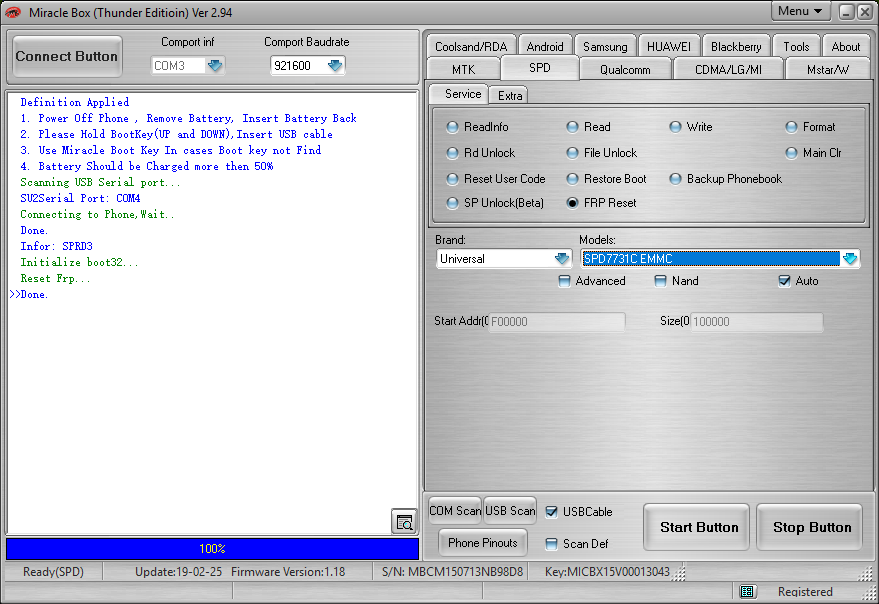Switch to the MTK tab

click(464, 70)
